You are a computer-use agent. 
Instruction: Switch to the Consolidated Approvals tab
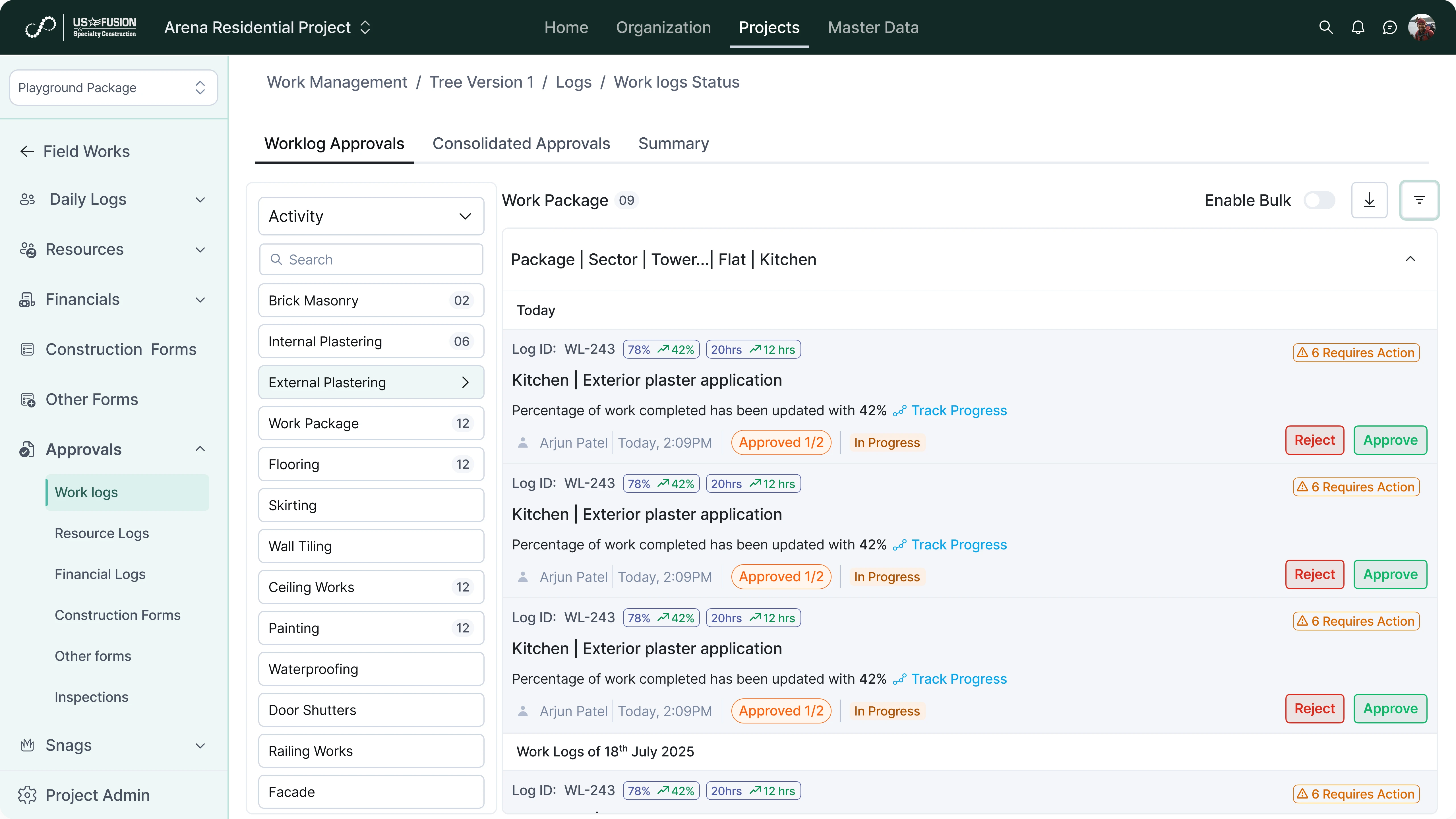point(521,143)
